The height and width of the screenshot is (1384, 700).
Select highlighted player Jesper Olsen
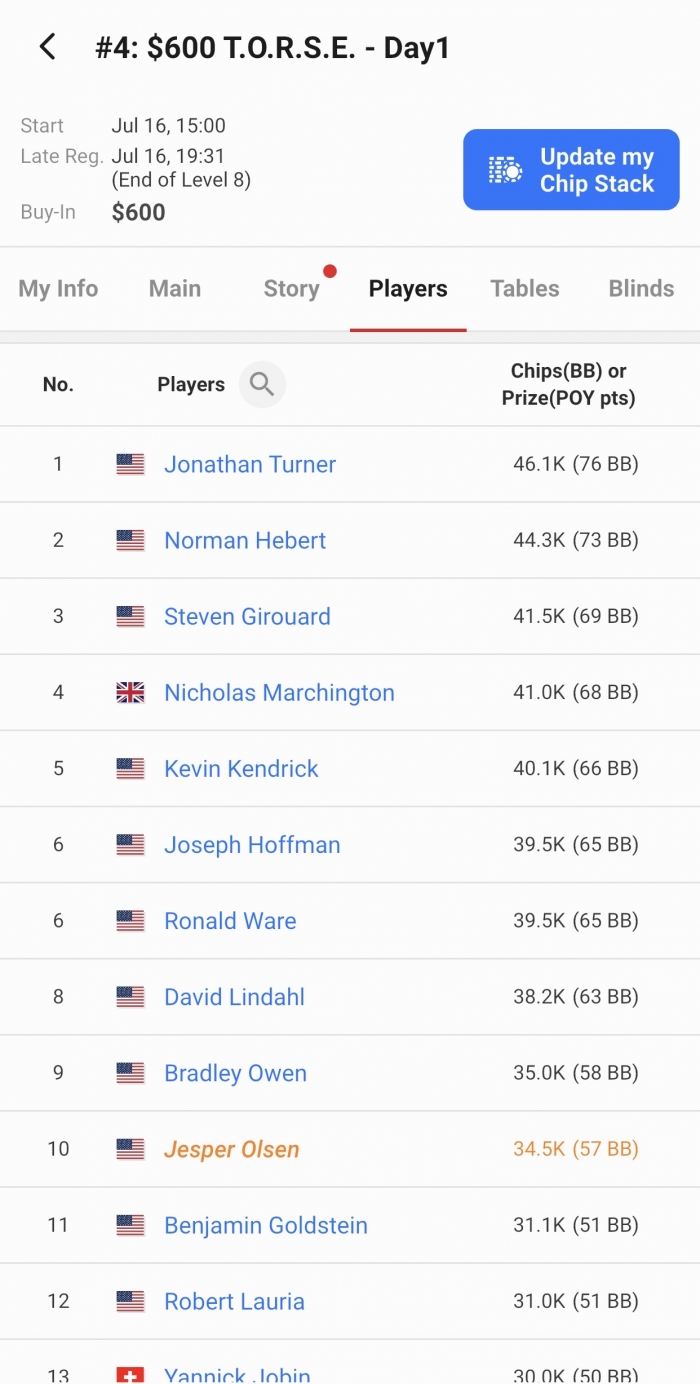pos(232,1149)
